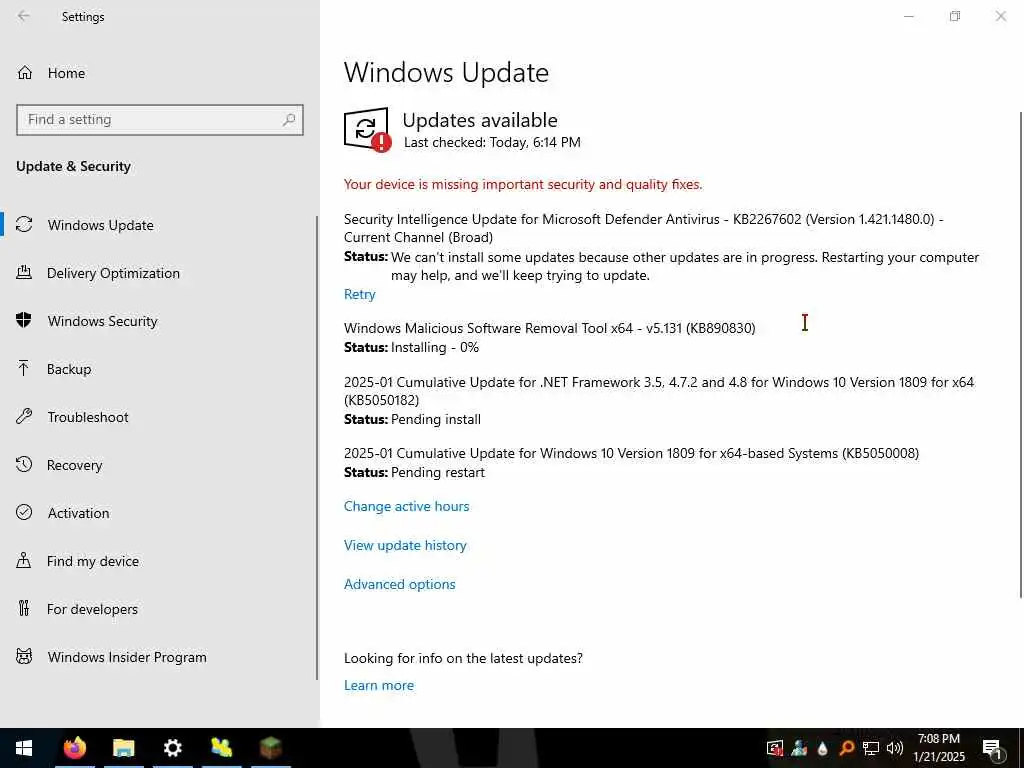1024x768 pixels.
Task: Open the network status tray icon
Action: tap(871, 748)
